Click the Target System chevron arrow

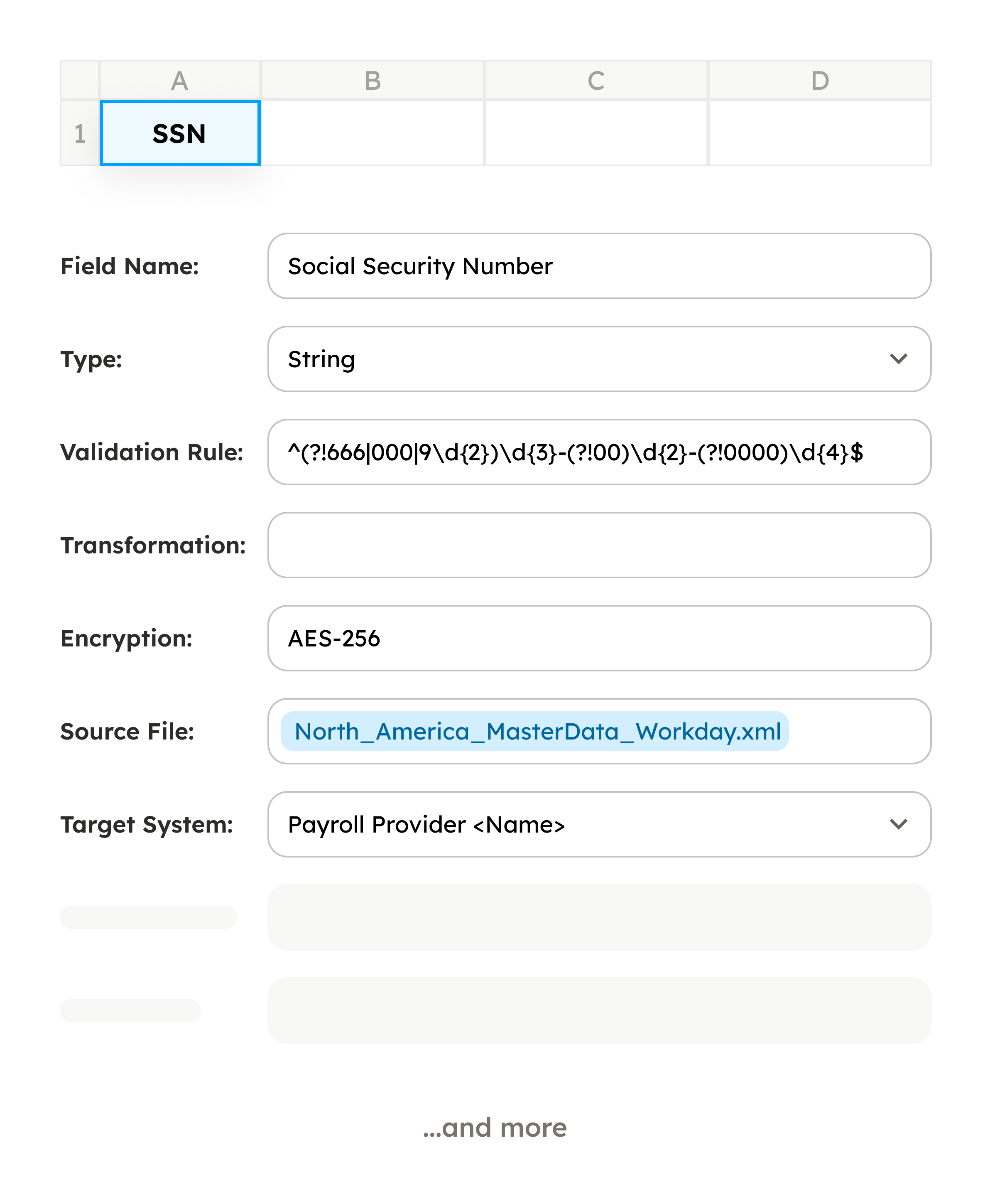[898, 824]
